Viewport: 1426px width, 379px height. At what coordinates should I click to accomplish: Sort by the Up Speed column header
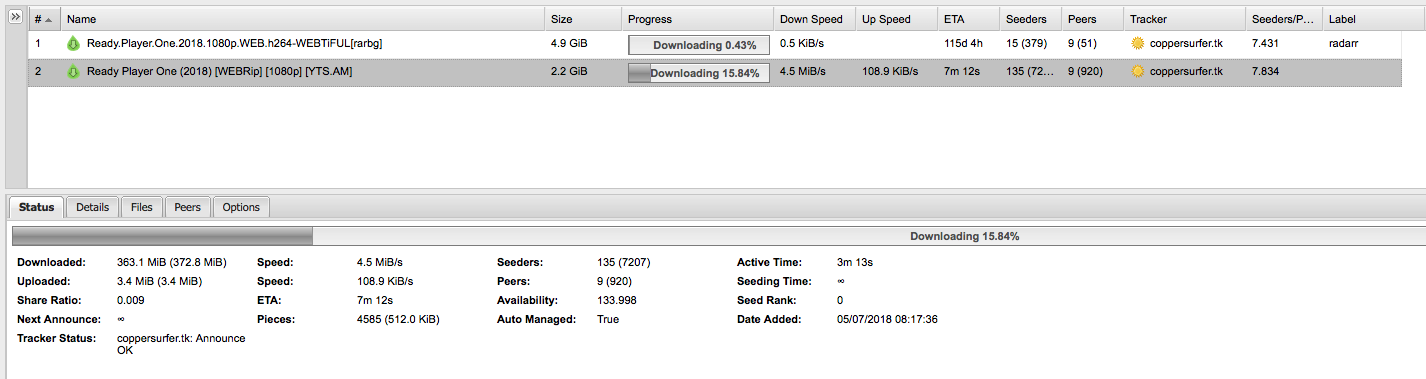pos(896,19)
